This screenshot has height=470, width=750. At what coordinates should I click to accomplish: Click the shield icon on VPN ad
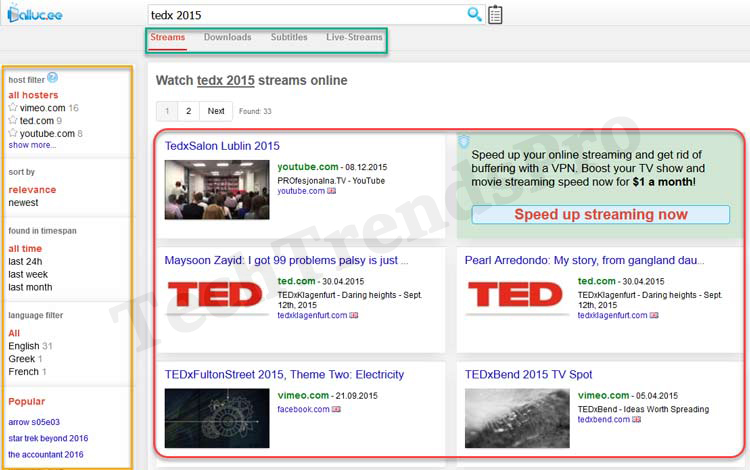tap(463, 141)
